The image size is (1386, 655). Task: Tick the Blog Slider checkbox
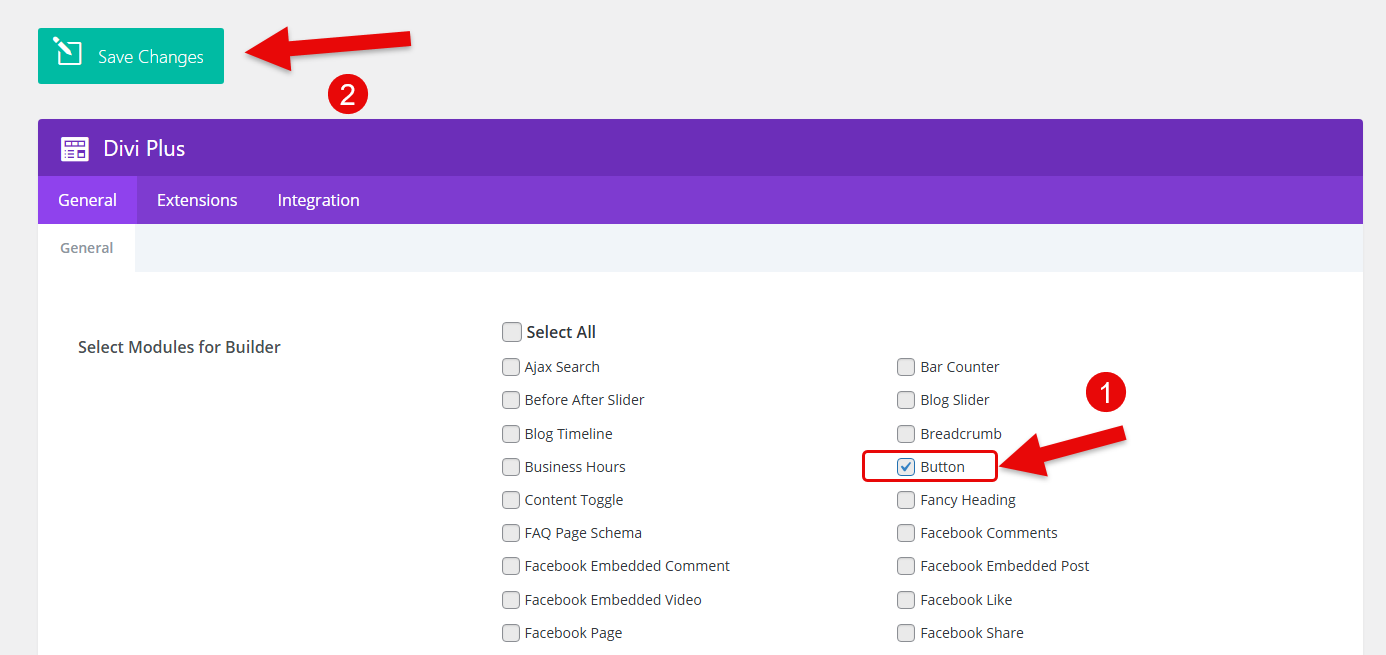pos(906,400)
